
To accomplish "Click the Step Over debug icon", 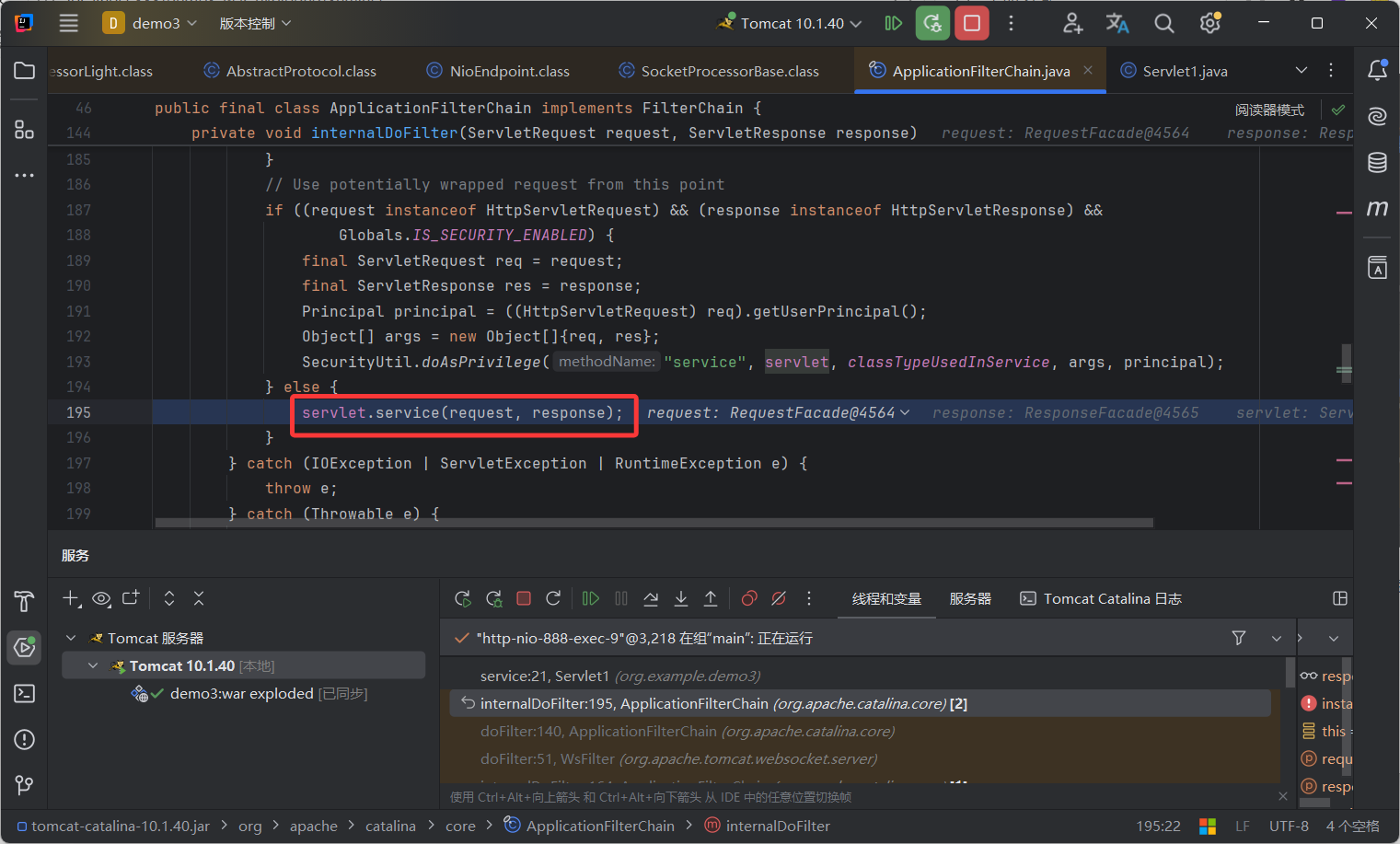I will [x=651, y=599].
